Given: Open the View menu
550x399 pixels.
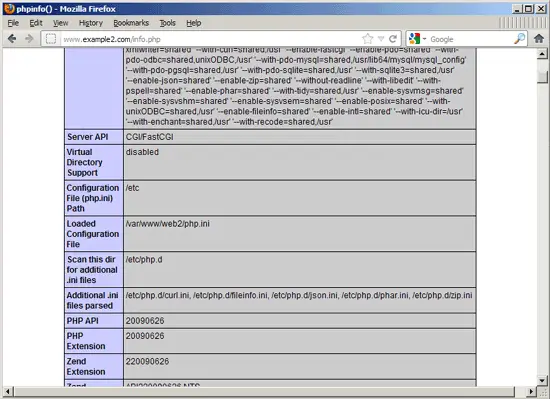Looking at the screenshot, I should (60, 23).
